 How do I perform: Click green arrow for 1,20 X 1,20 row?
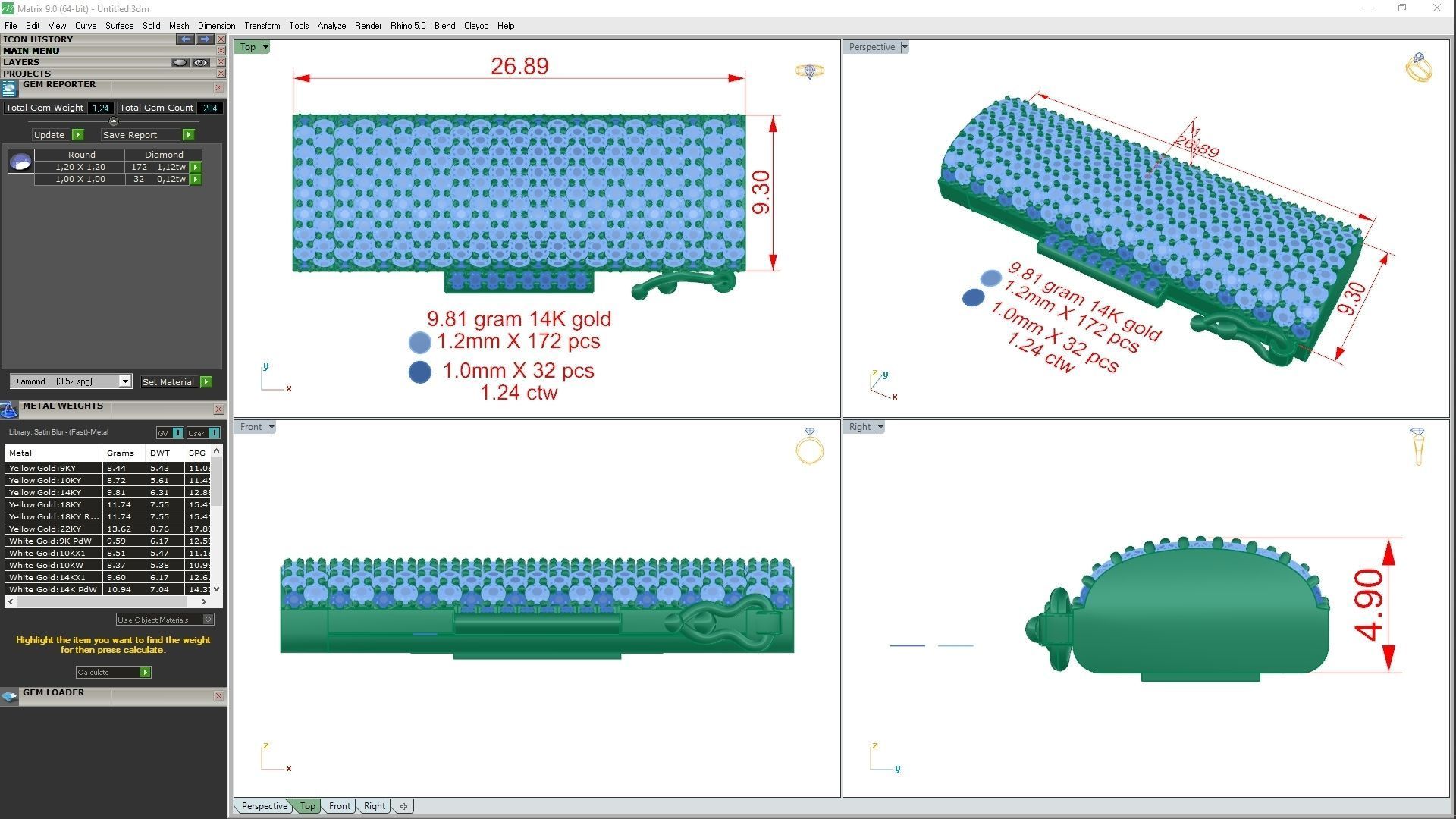click(x=196, y=167)
